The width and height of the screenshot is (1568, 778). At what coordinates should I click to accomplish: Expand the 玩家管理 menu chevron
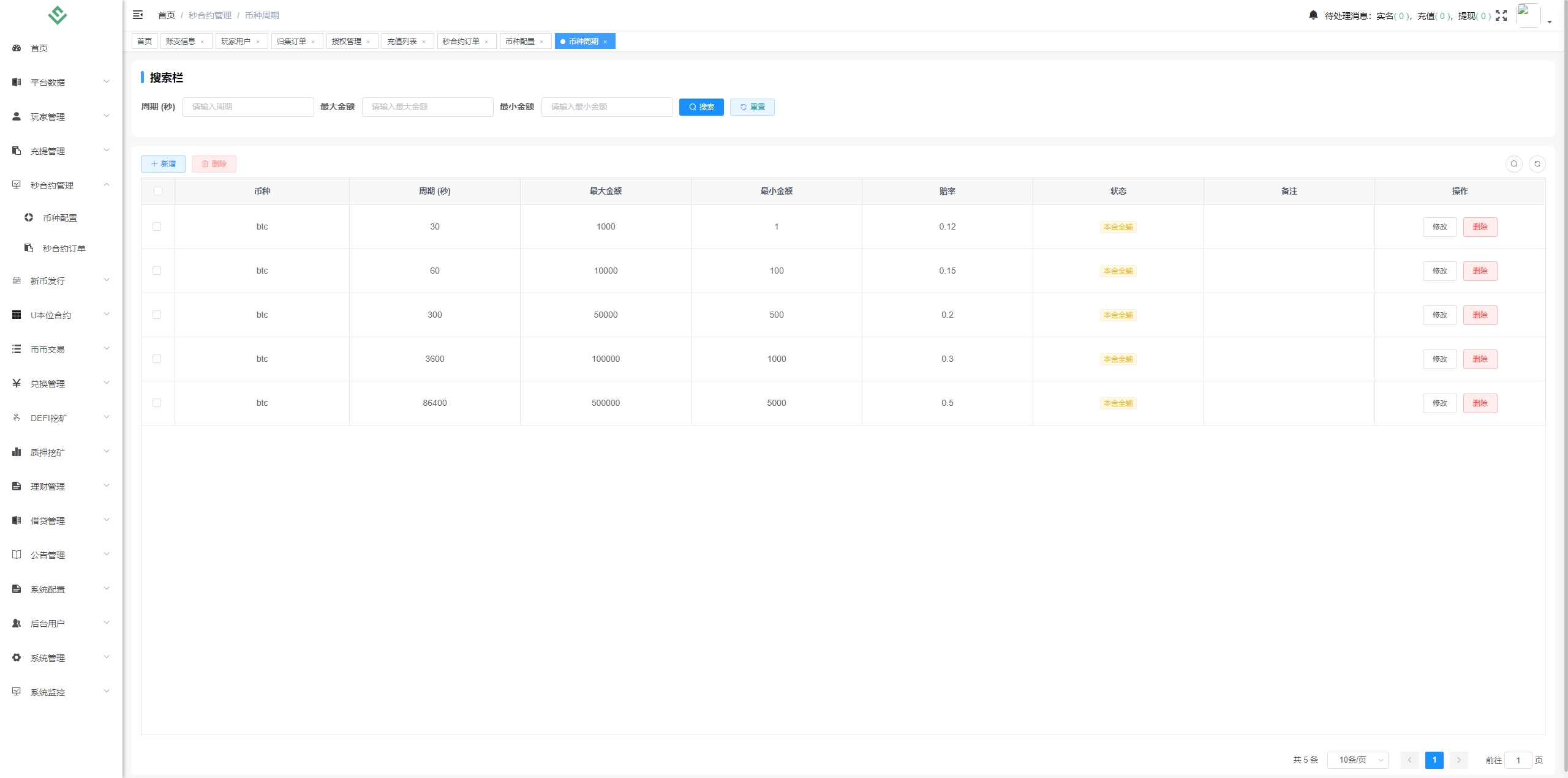point(107,116)
